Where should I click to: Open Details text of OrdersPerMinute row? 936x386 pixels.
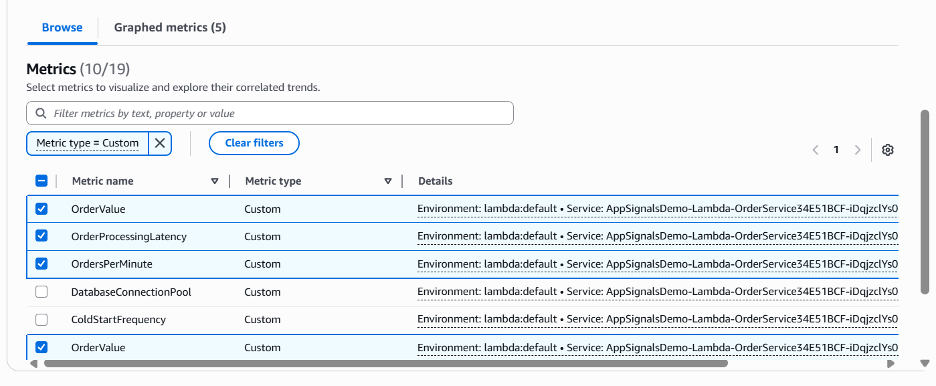coord(658,264)
